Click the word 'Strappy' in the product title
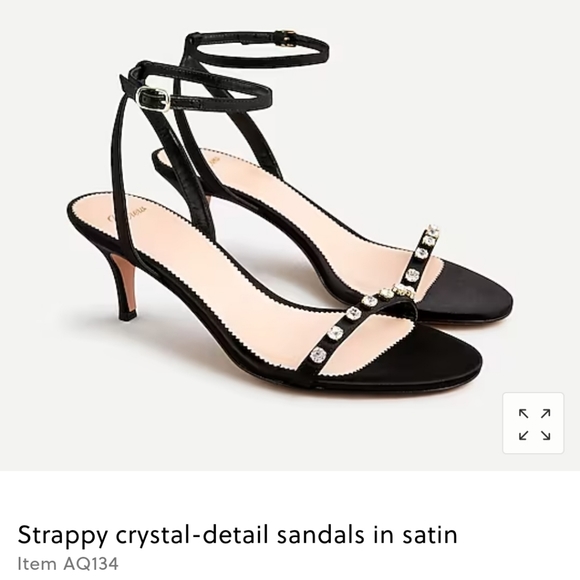The height and width of the screenshot is (580, 580). click(x=63, y=536)
